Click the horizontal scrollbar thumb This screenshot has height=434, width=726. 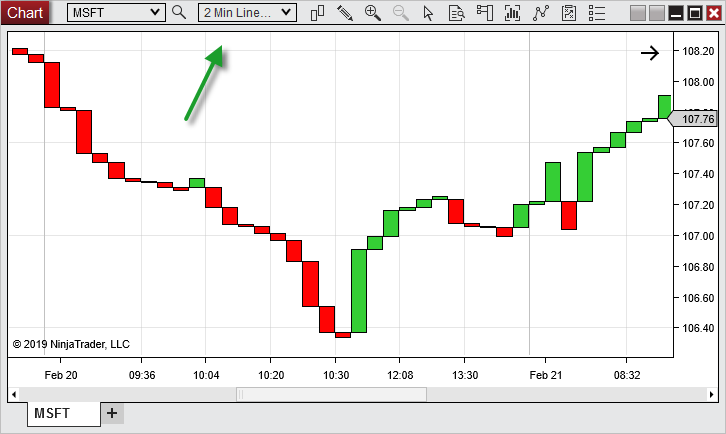(331, 394)
